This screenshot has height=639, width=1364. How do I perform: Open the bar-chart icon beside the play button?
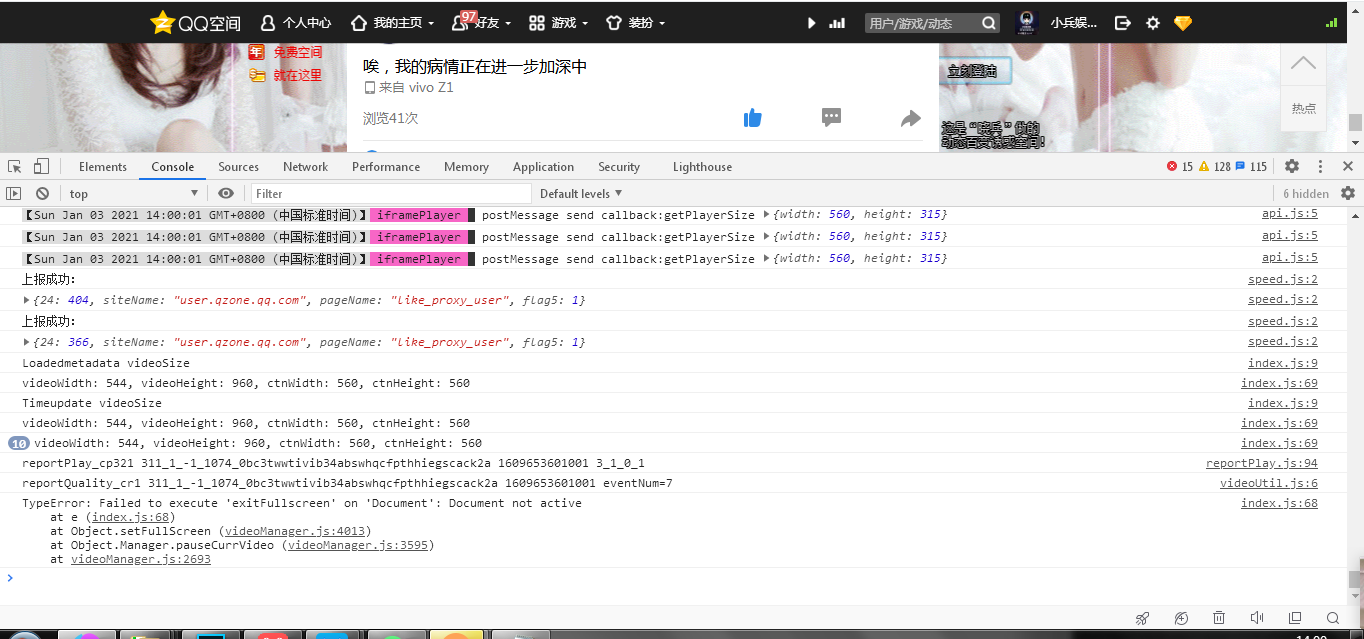coord(837,23)
